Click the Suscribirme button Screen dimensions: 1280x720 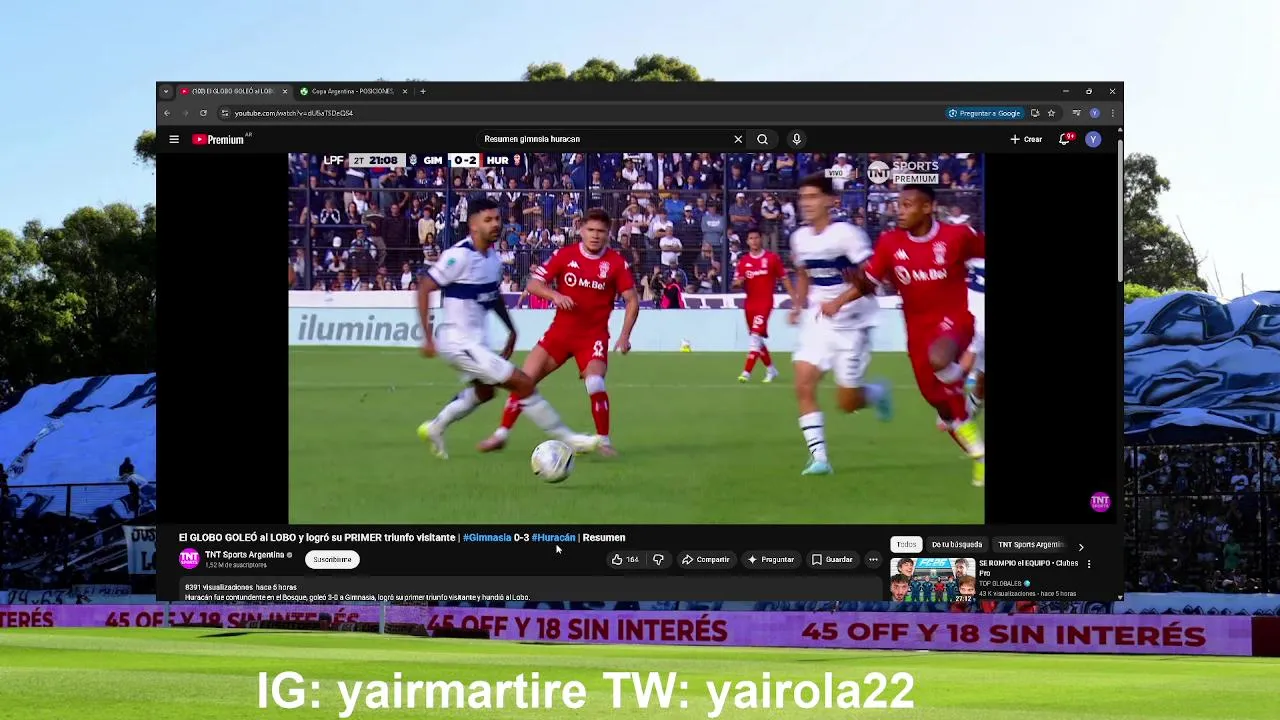(x=332, y=560)
